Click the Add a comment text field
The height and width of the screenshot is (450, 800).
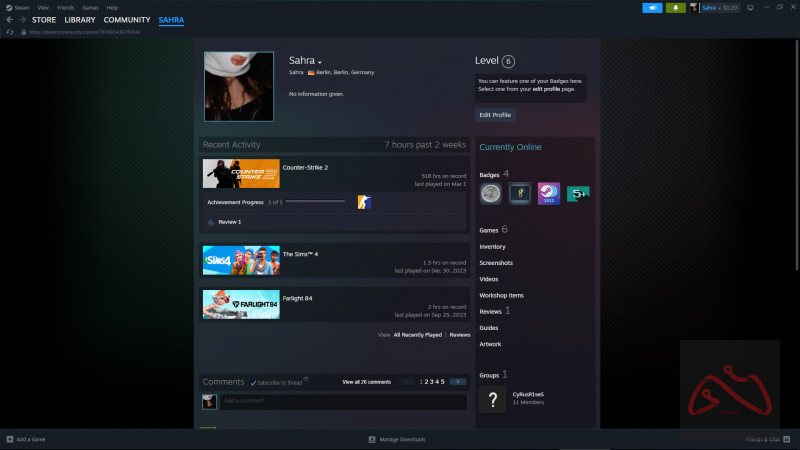(x=342, y=401)
